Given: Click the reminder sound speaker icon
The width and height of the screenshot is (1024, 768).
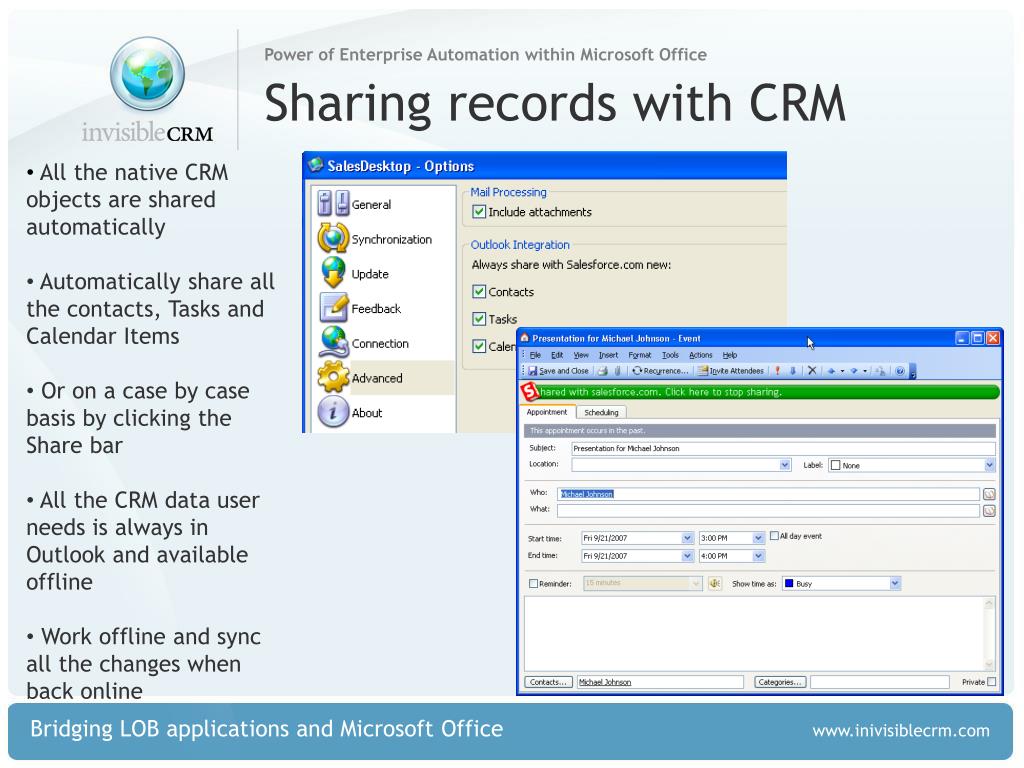Looking at the screenshot, I should click(x=715, y=583).
